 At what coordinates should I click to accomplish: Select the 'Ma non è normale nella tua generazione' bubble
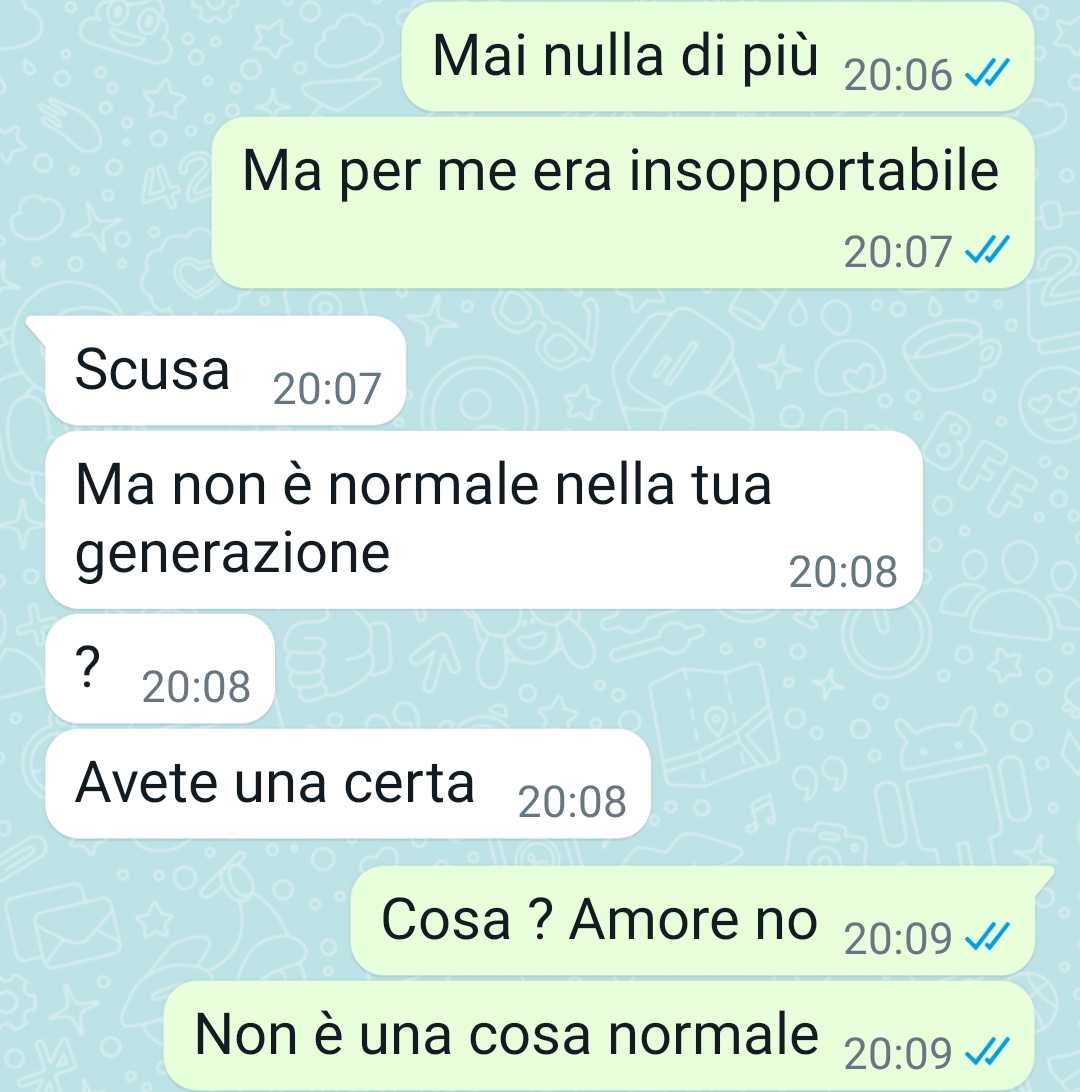pos(484,520)
